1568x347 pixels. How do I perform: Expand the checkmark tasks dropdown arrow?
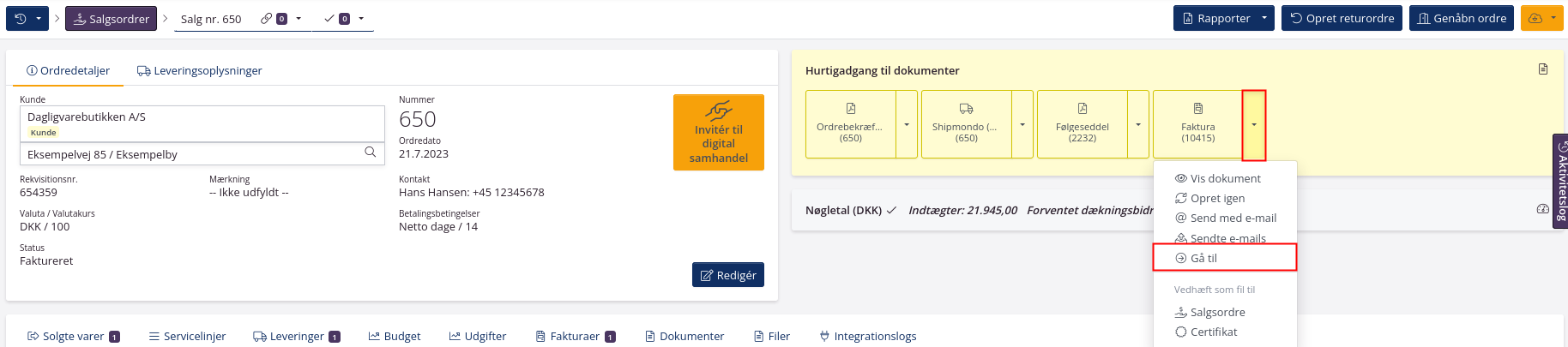361,19
